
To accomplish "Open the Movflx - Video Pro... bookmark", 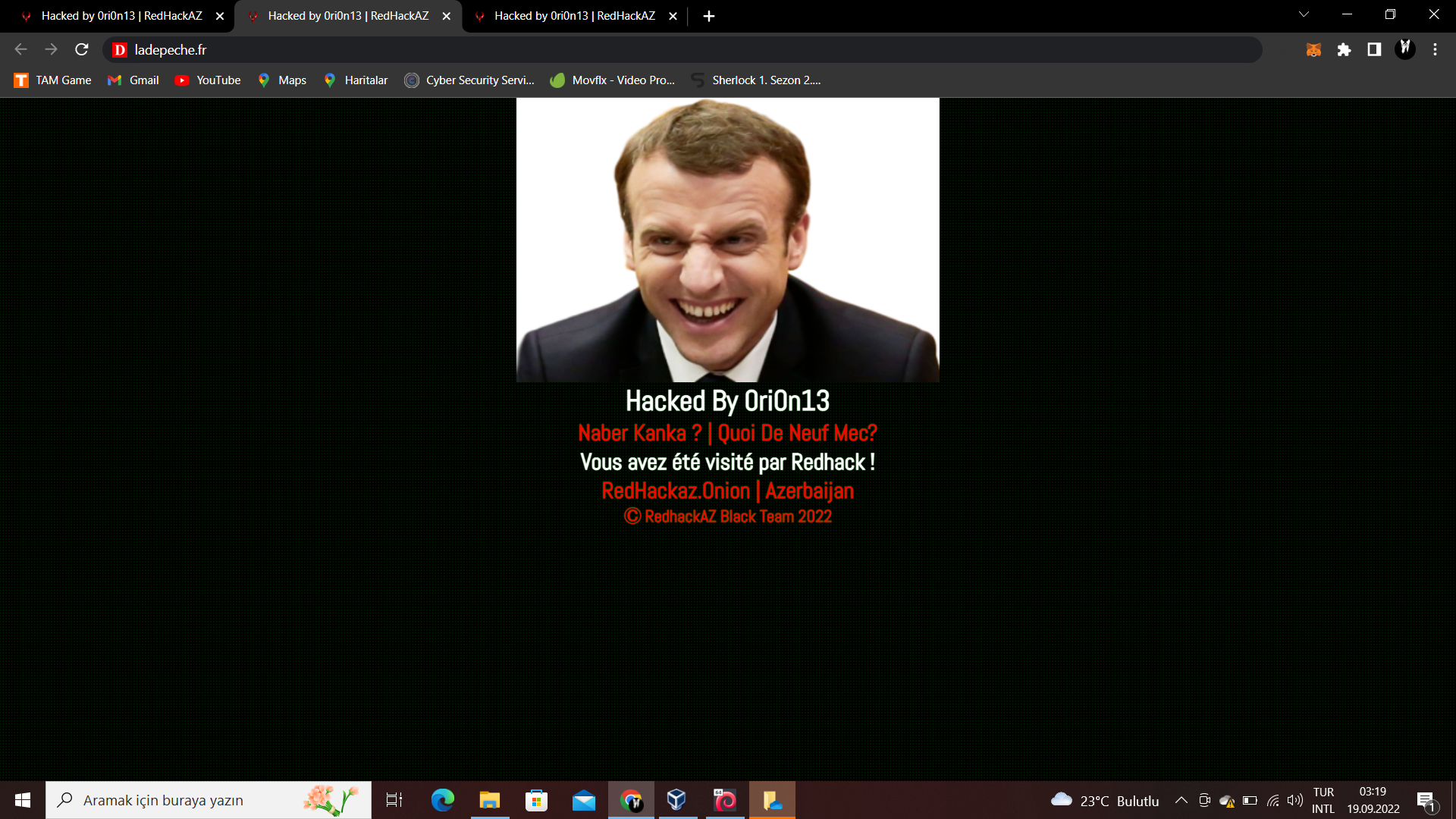I will click(x=613, y=80).
